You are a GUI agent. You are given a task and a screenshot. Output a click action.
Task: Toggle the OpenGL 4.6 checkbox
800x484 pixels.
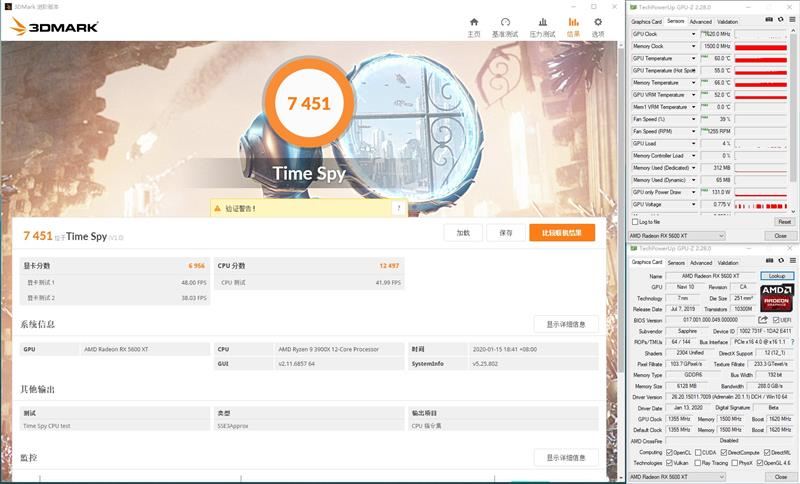click(x=760, y=463)
